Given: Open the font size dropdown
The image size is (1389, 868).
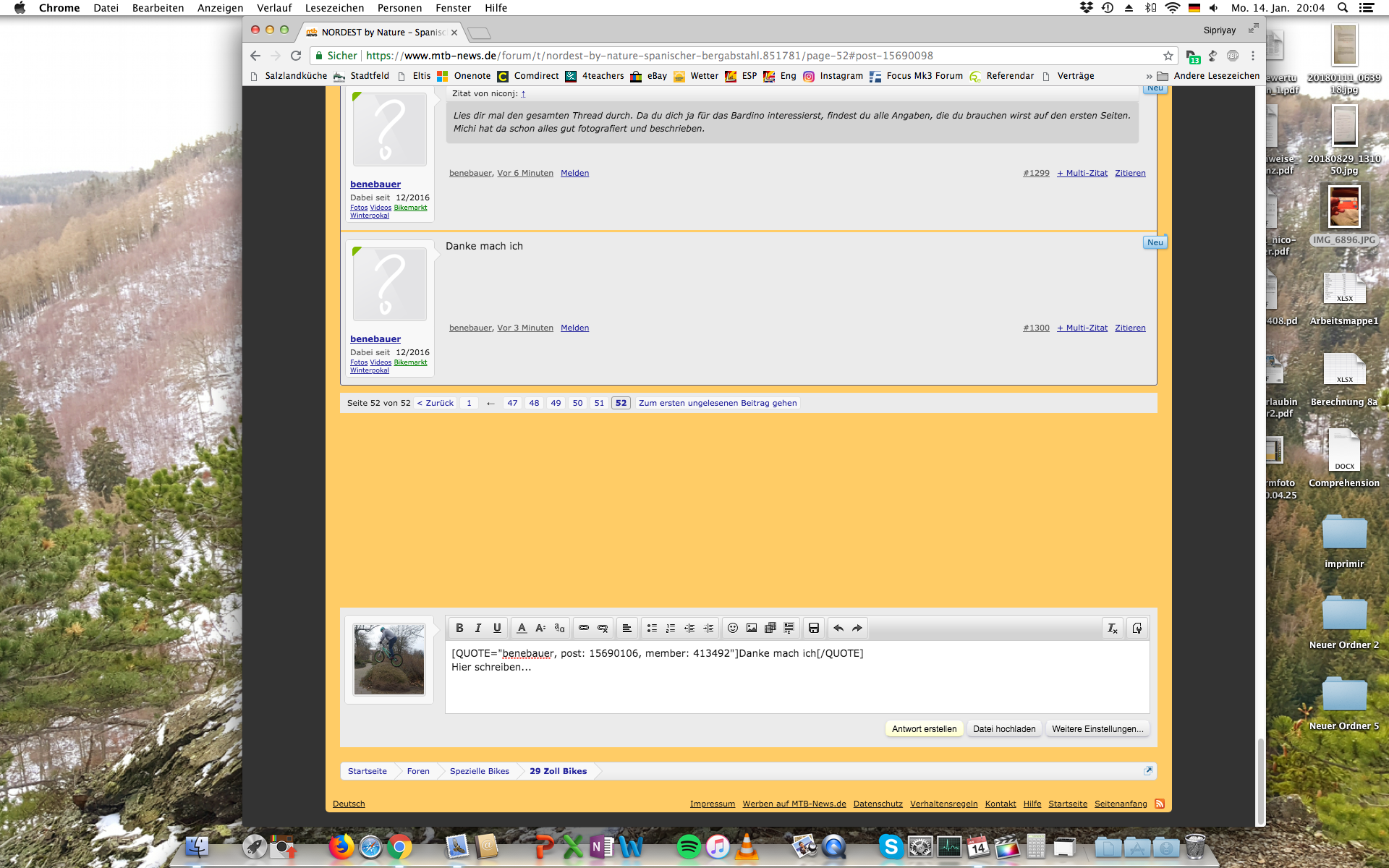Looking at the screenshot, I should [x=540, y=628].
